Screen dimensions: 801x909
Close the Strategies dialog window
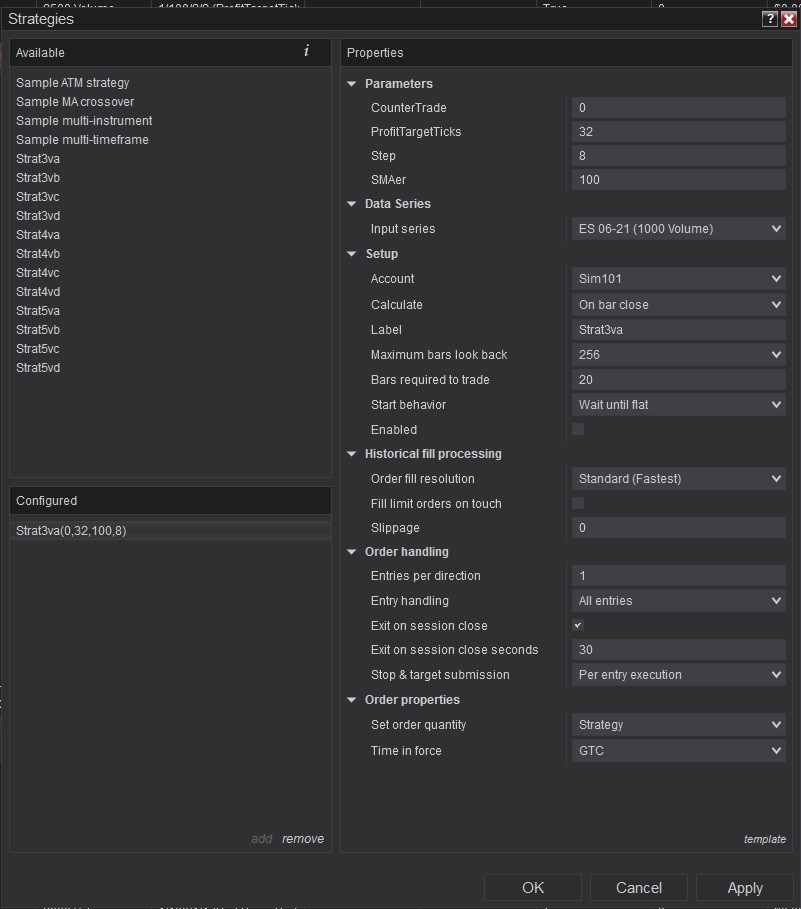pos(788,19)
